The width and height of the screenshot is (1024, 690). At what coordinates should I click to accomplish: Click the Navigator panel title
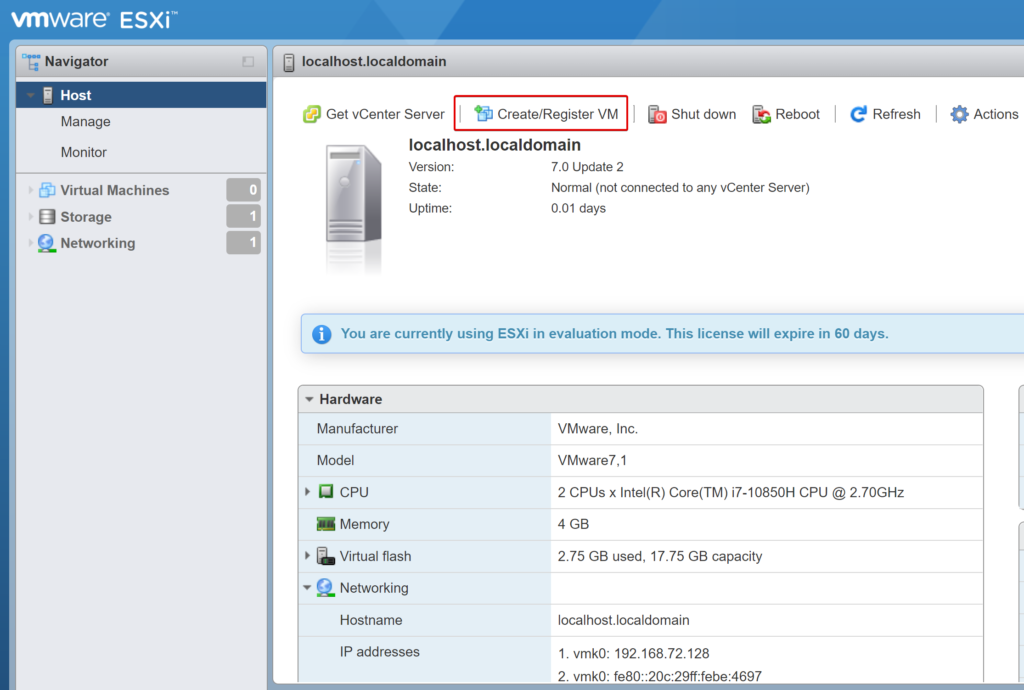[x=76, y=61]
